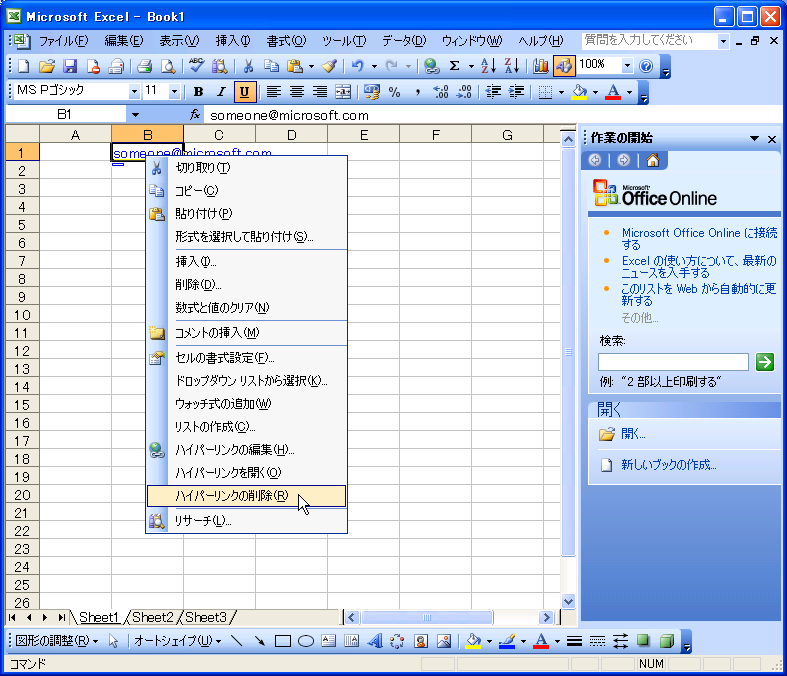Screen dimensions: 787x676
Task: Choose Remove Hyperlink (ハイパーリンクの削除) in context menu
Action: click(246, 496)
